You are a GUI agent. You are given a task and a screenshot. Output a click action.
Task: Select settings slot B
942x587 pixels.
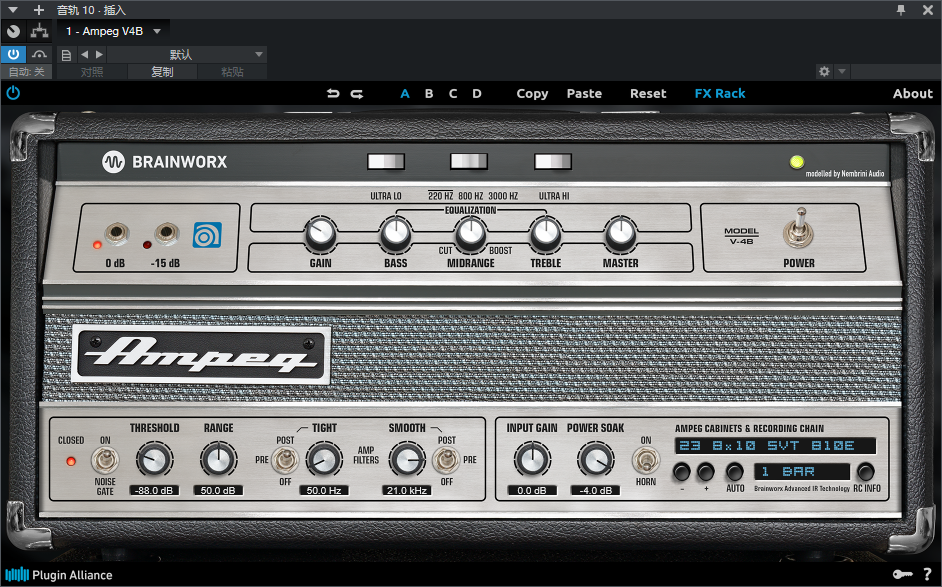pyautogui.click(x=429, y=94)
